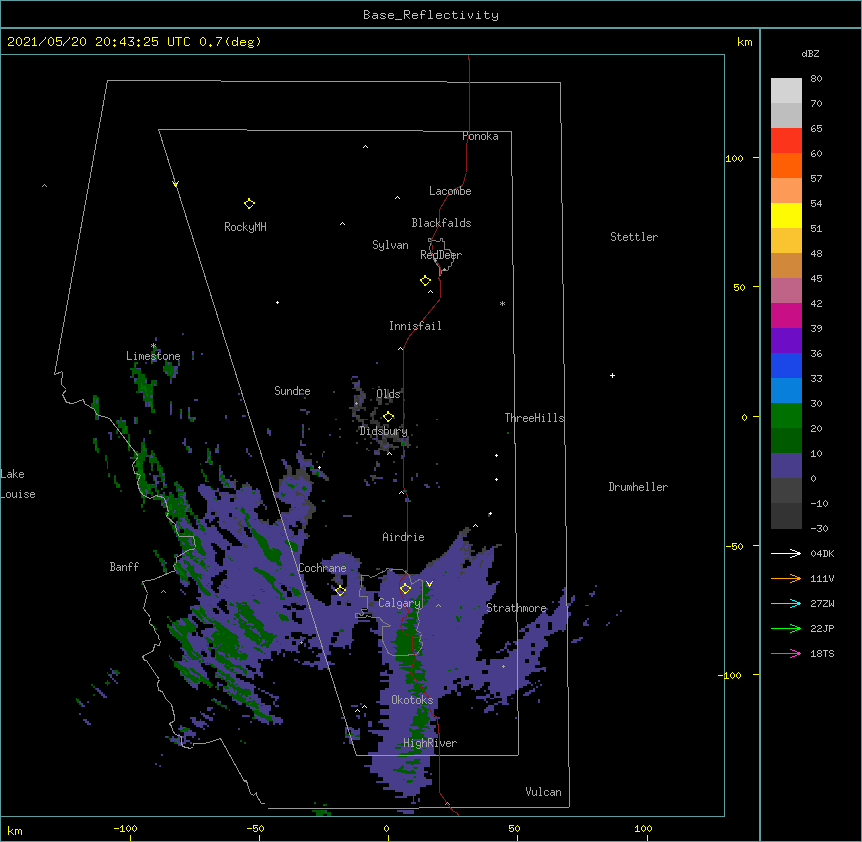Click the Limestone label
This screenshot has height=842, width=862.
153,356
